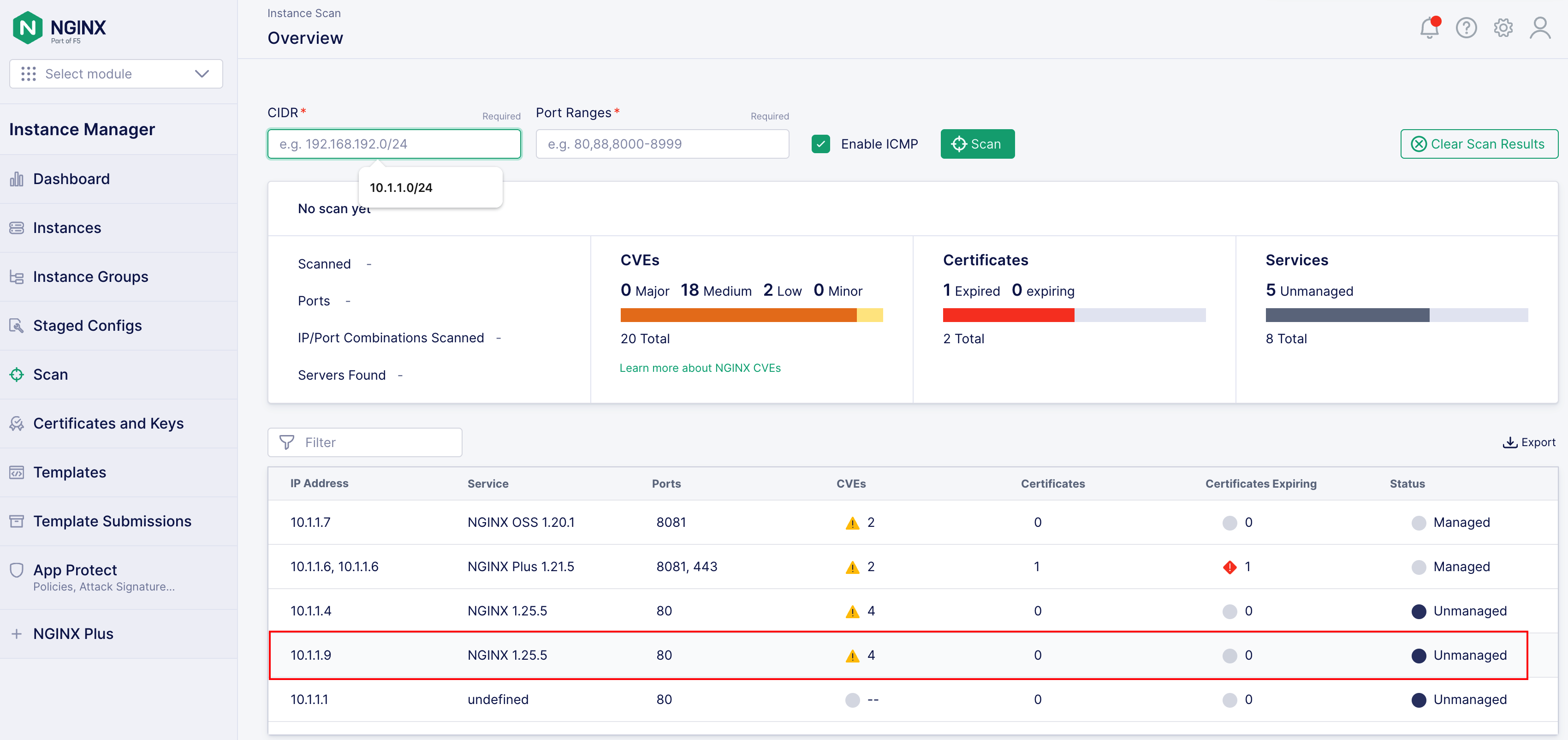1568x740 pixels.
Task: Focus the Port Ranges input field
Action: 662,144
